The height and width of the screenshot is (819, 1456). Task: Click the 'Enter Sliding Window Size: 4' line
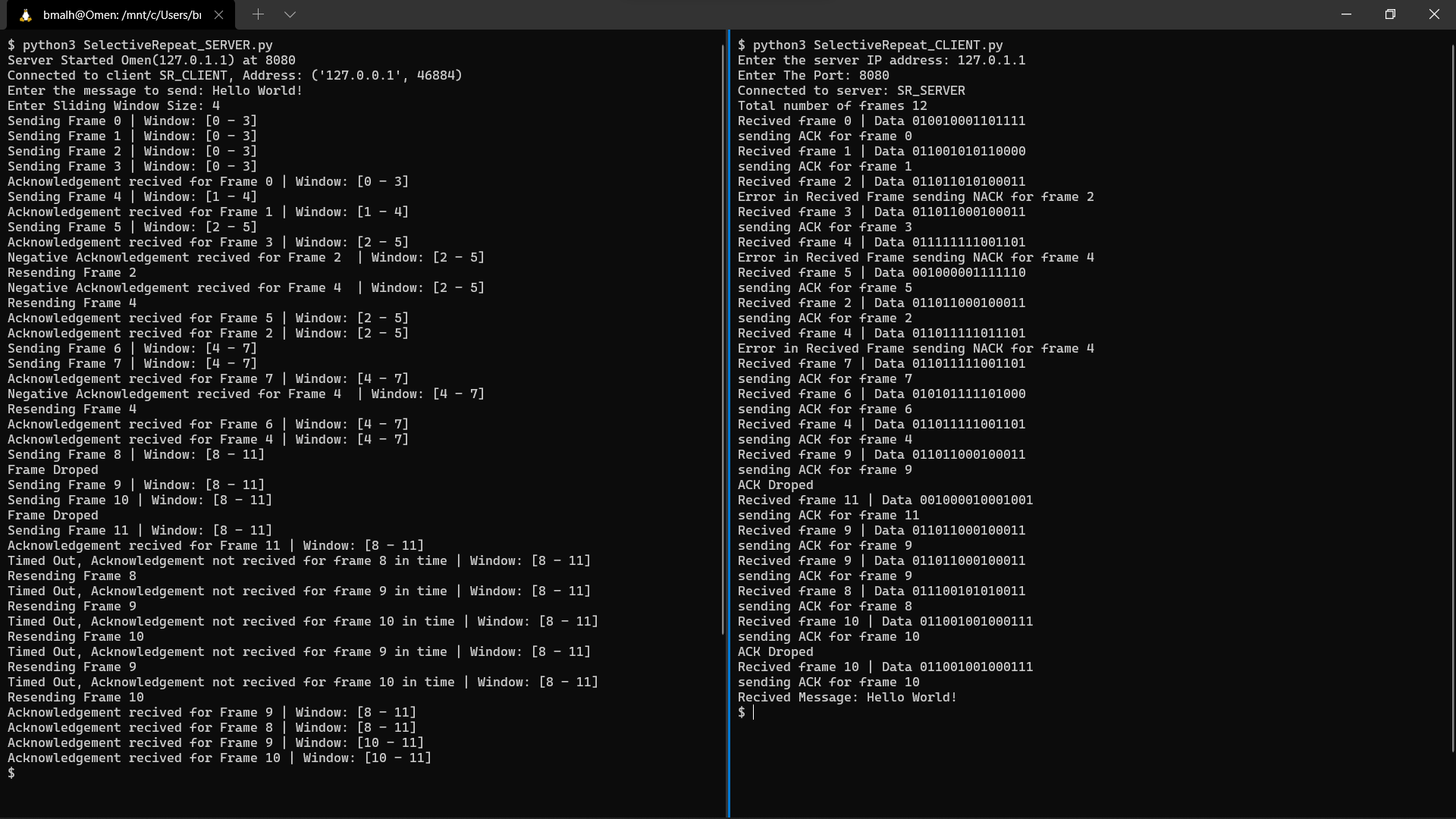114,105
